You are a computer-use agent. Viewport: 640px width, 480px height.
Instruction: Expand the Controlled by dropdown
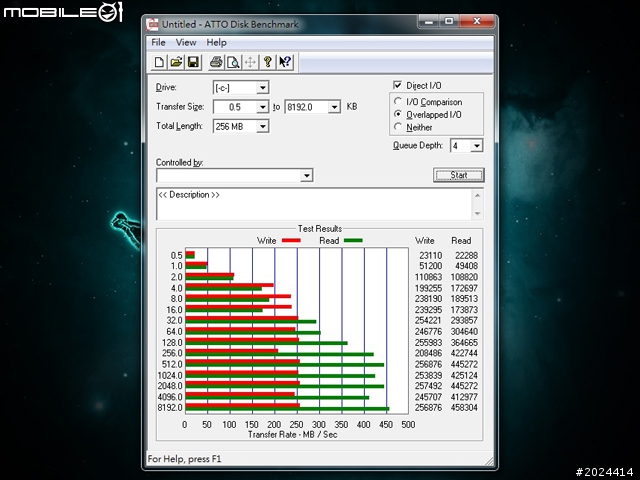[x=307, y=176]
